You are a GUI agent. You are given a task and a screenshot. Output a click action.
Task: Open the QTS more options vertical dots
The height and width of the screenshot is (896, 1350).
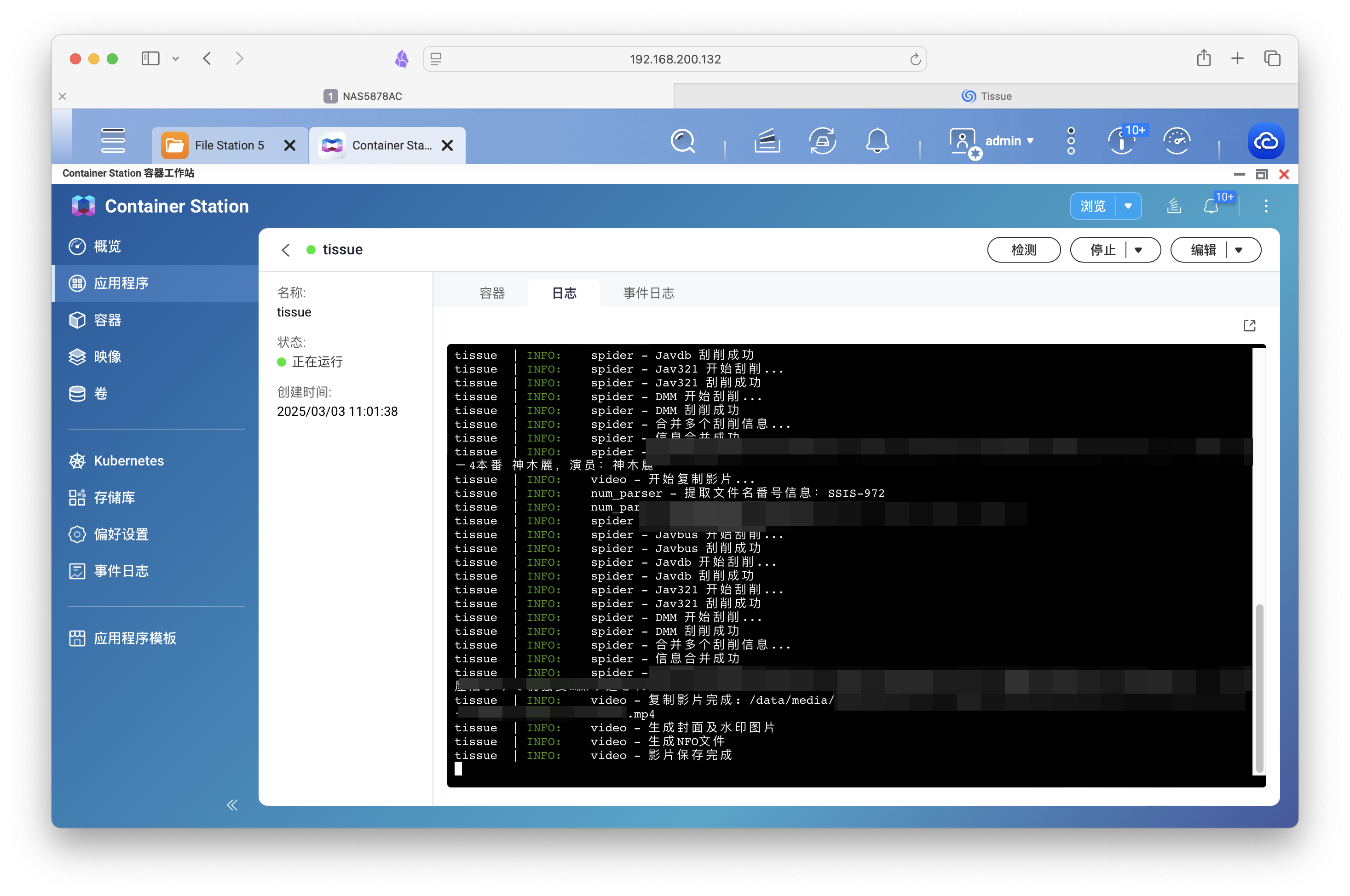tap(1071, 141)
